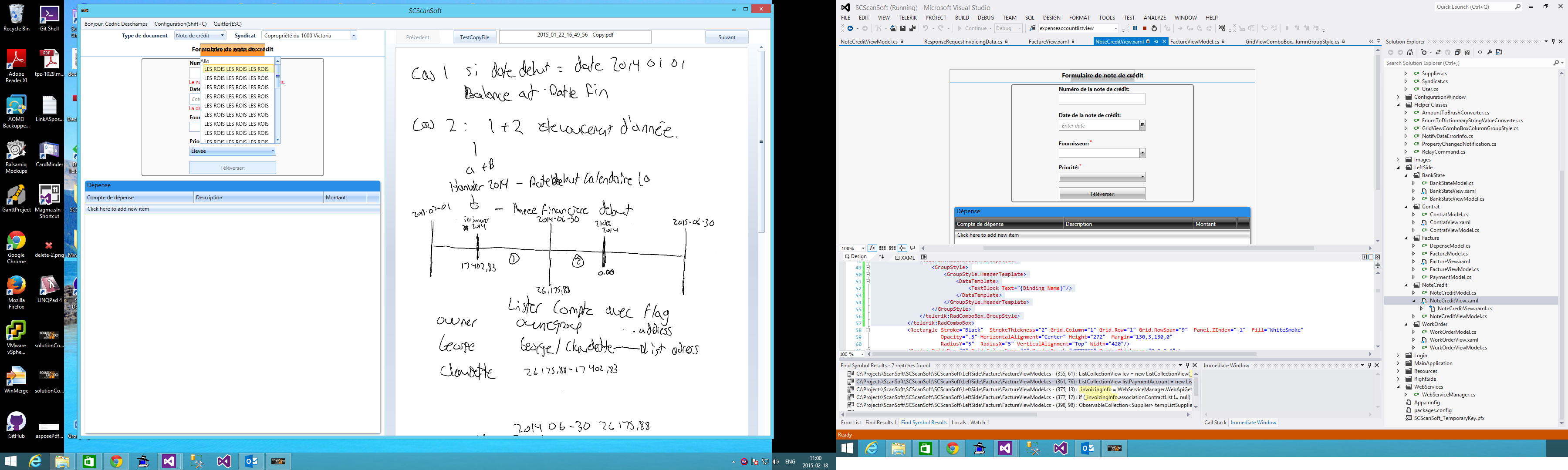Switch to FactureViewModel.cs tab
1568x470 pixels.
point(1194,42)
